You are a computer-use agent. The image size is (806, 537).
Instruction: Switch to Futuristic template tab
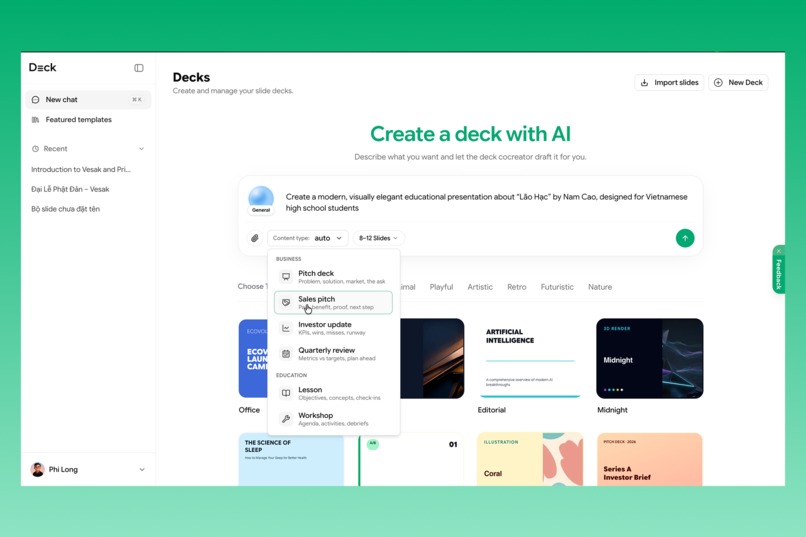click(x=557, y=287)
